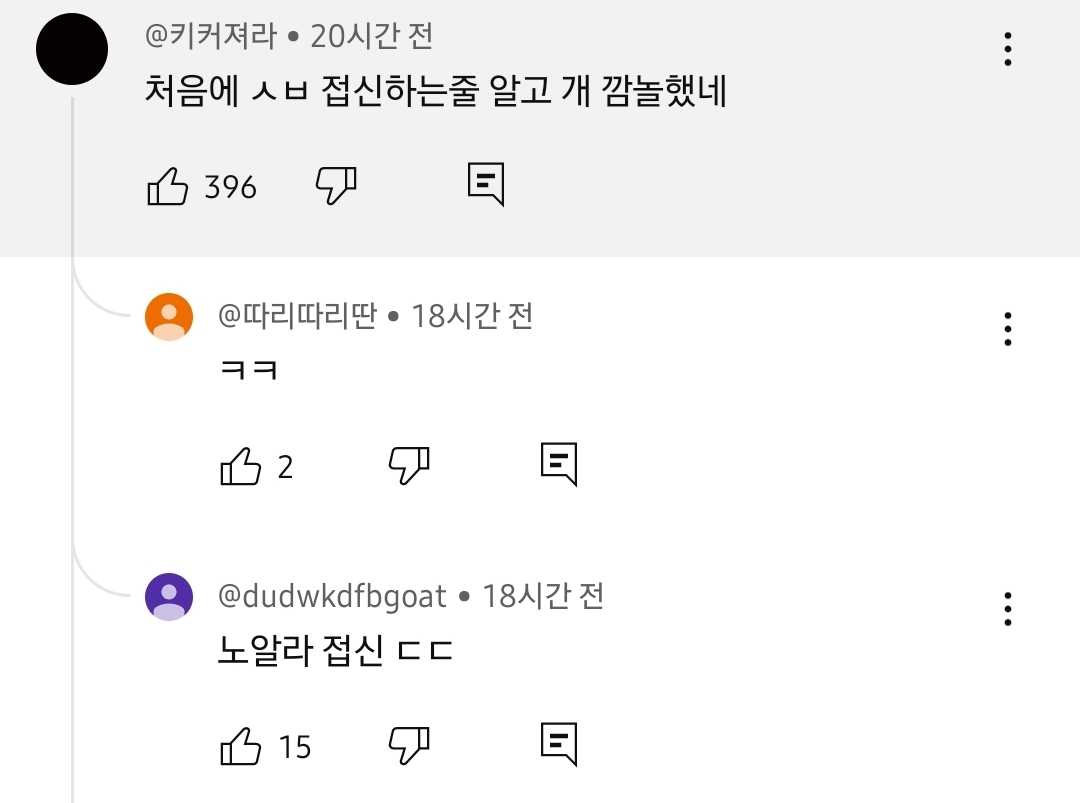1080x803 pixels.
Task: Dislike the ㅋㅋ reply by @따리따리딴
Action: click(409, 465)
